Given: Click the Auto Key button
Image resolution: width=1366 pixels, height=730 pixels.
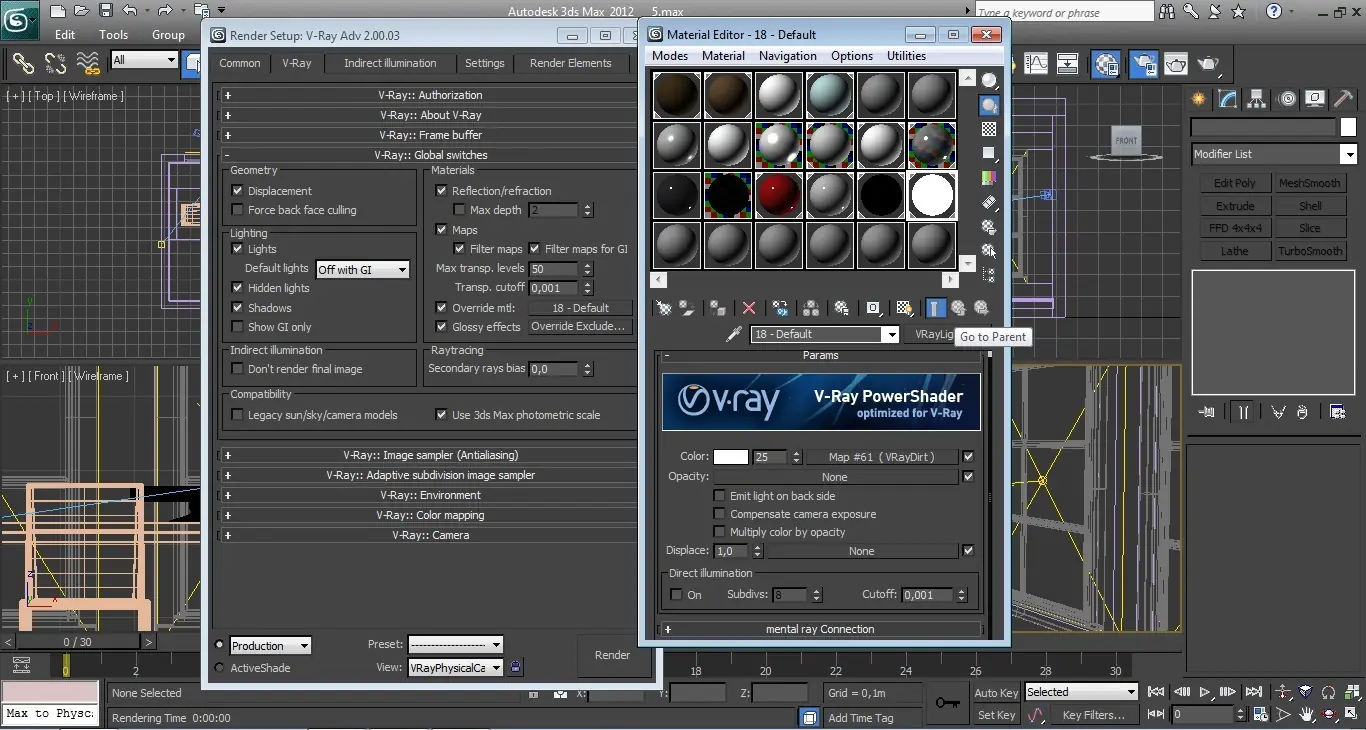Looking at the screenshot, I should point(996,693).
